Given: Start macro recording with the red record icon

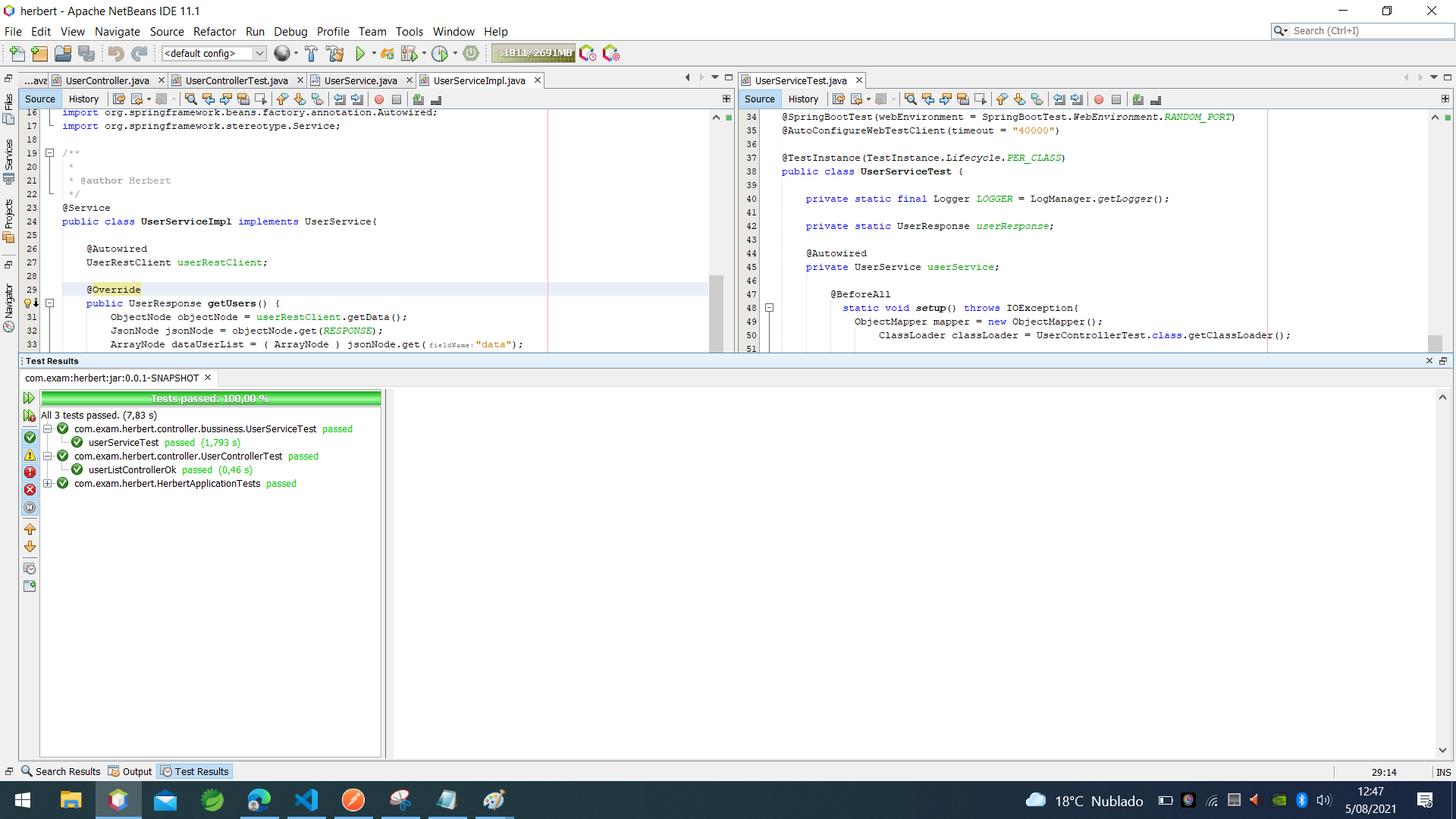Looking at the screenshot, I should [378, 99].
